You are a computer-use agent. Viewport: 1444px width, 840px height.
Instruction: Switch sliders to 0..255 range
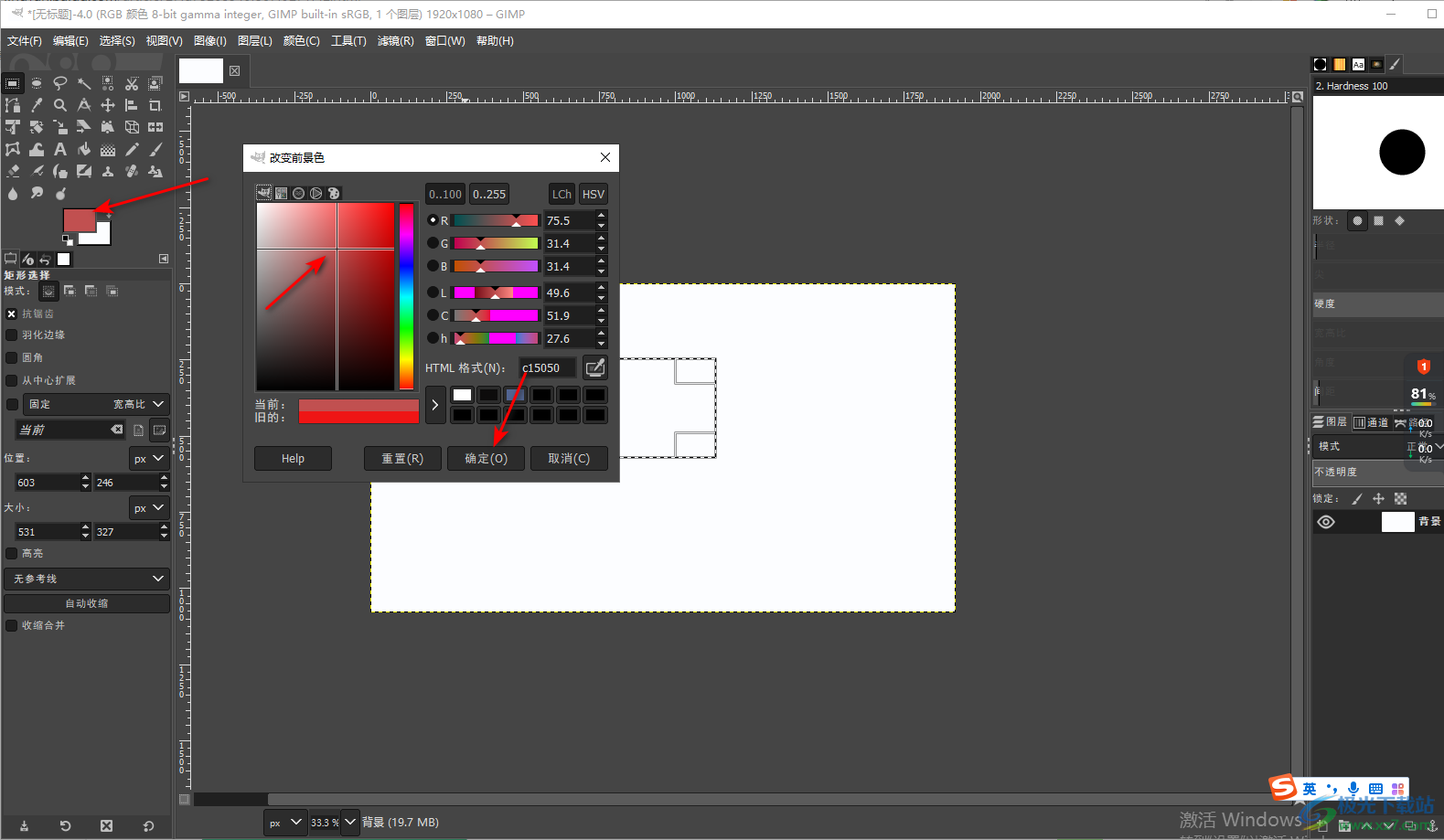489,194
